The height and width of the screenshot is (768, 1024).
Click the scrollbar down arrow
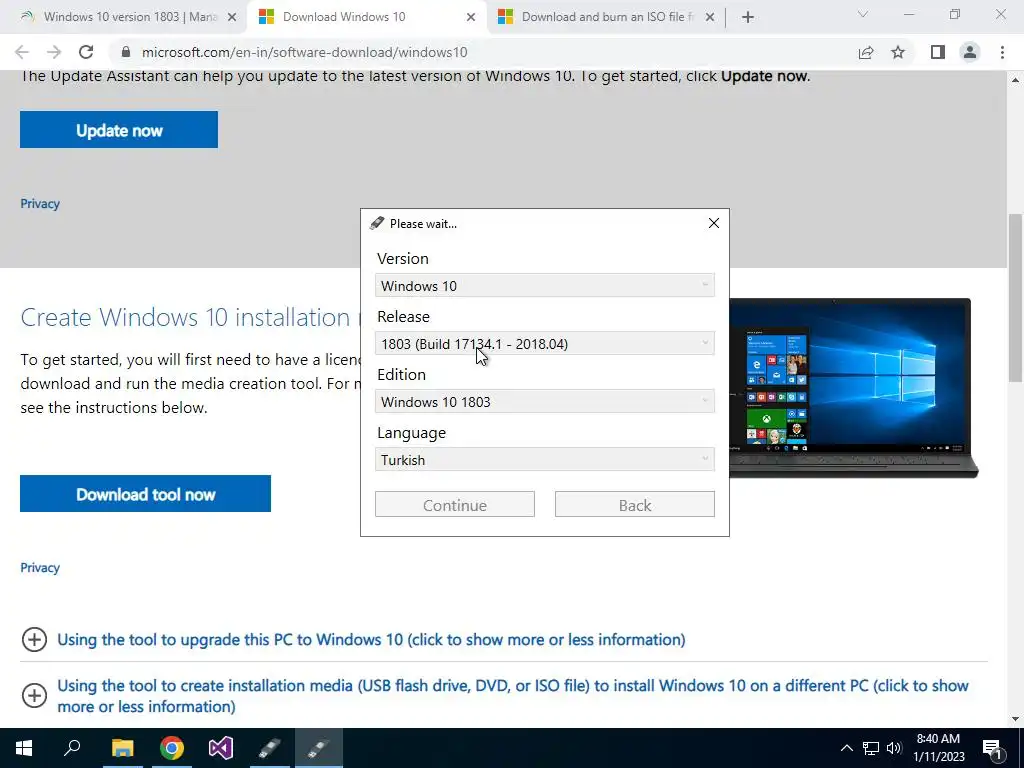(1016, 719)
